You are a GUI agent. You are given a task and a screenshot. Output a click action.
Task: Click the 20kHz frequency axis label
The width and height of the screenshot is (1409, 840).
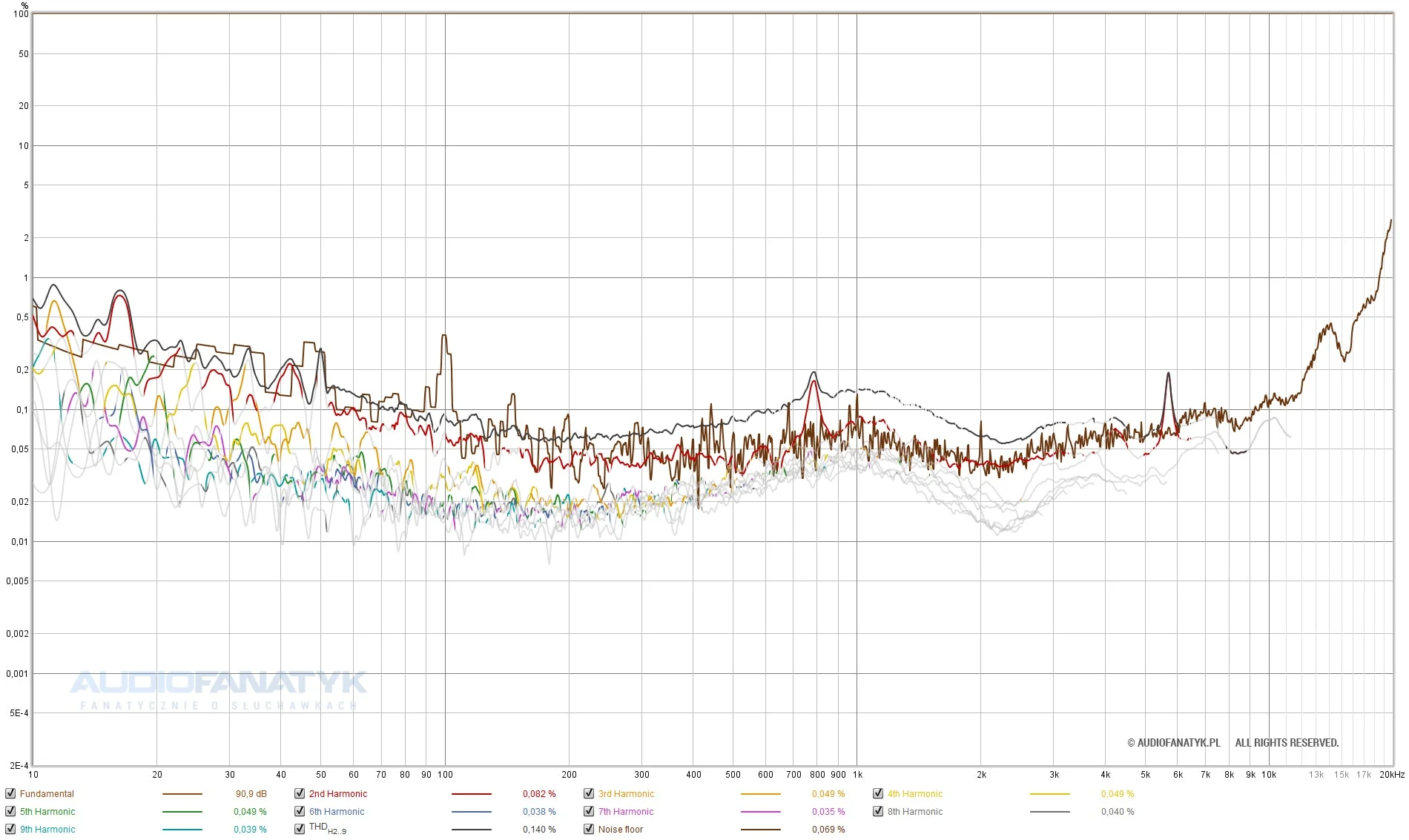(x=1392, y=774)
